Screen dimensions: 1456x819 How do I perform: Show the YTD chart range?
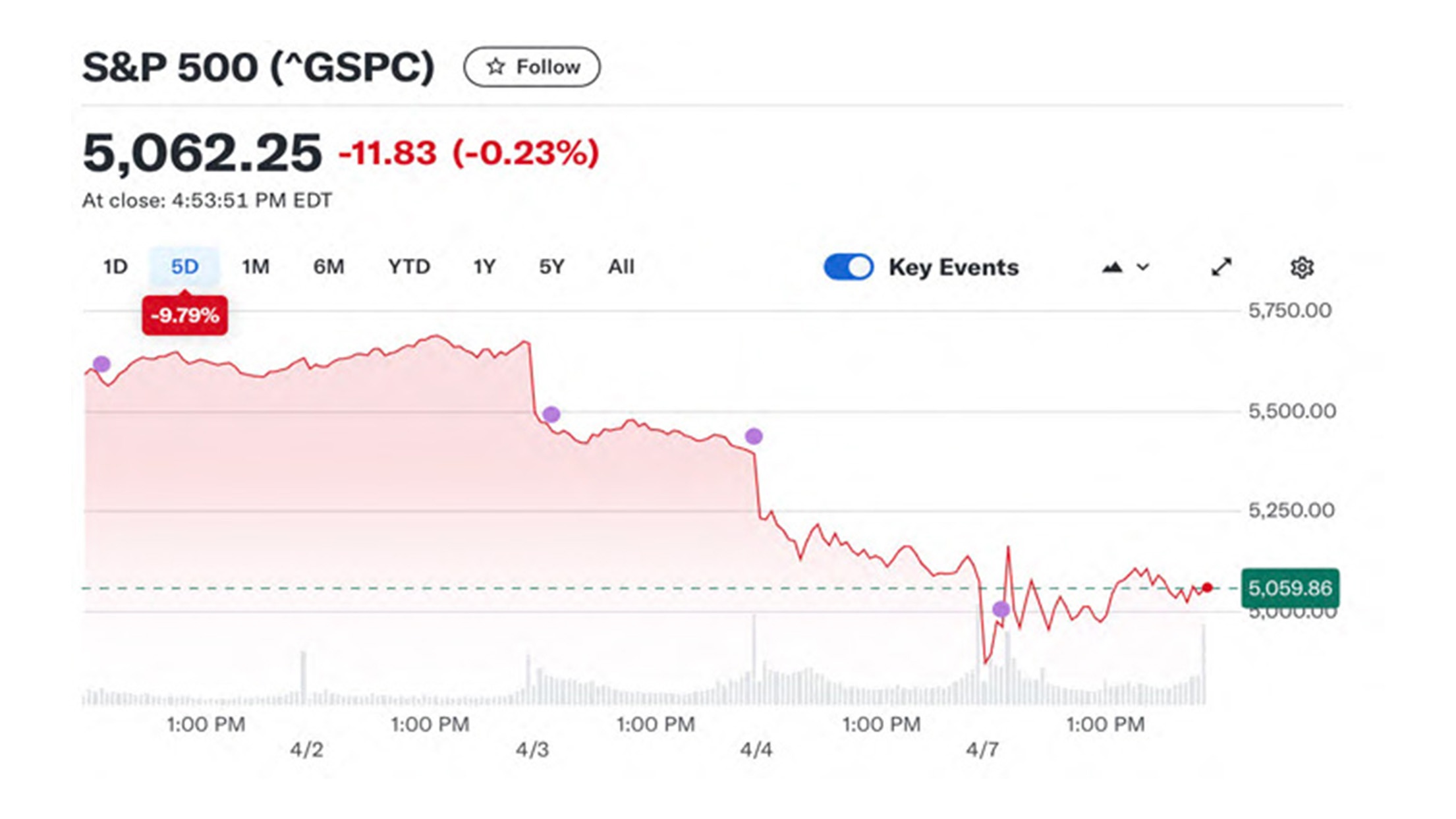coord(409,267)
